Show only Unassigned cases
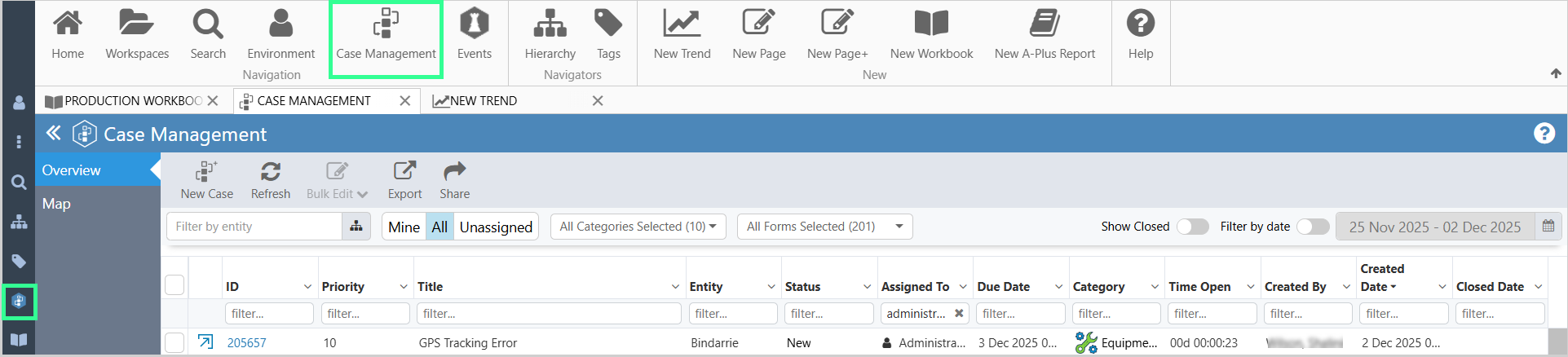The width and height of the screenshot is (1568, 357). coord(496,227)
